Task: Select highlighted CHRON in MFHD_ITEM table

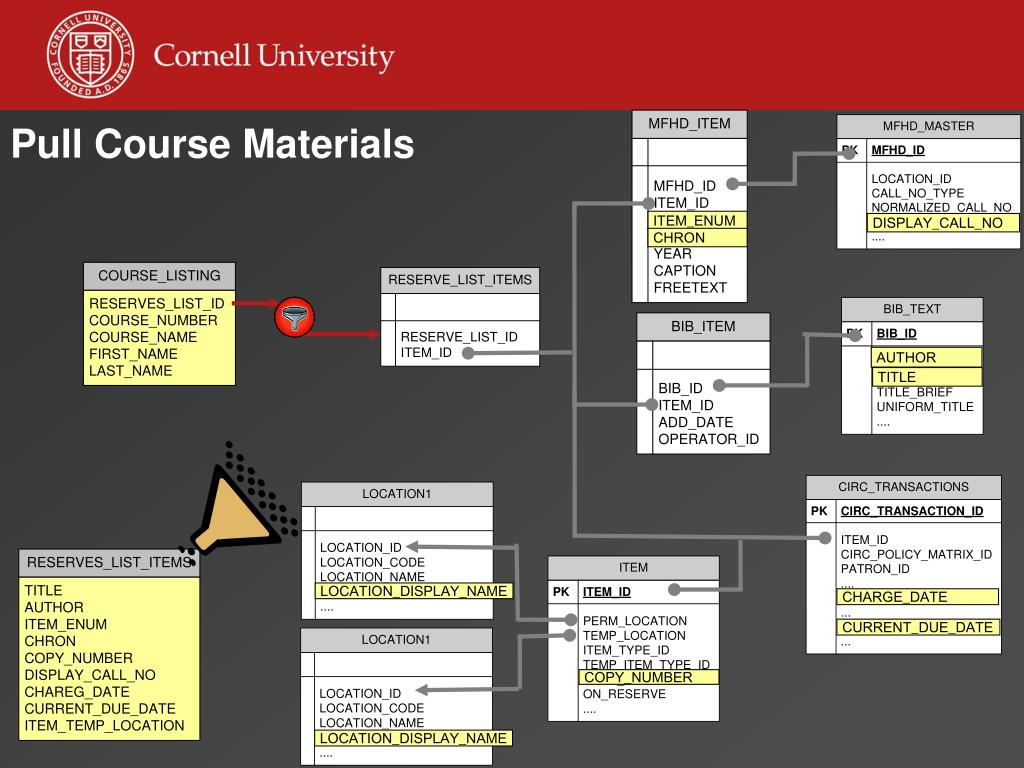Action: pyautogui.click(x=697, y=238)
